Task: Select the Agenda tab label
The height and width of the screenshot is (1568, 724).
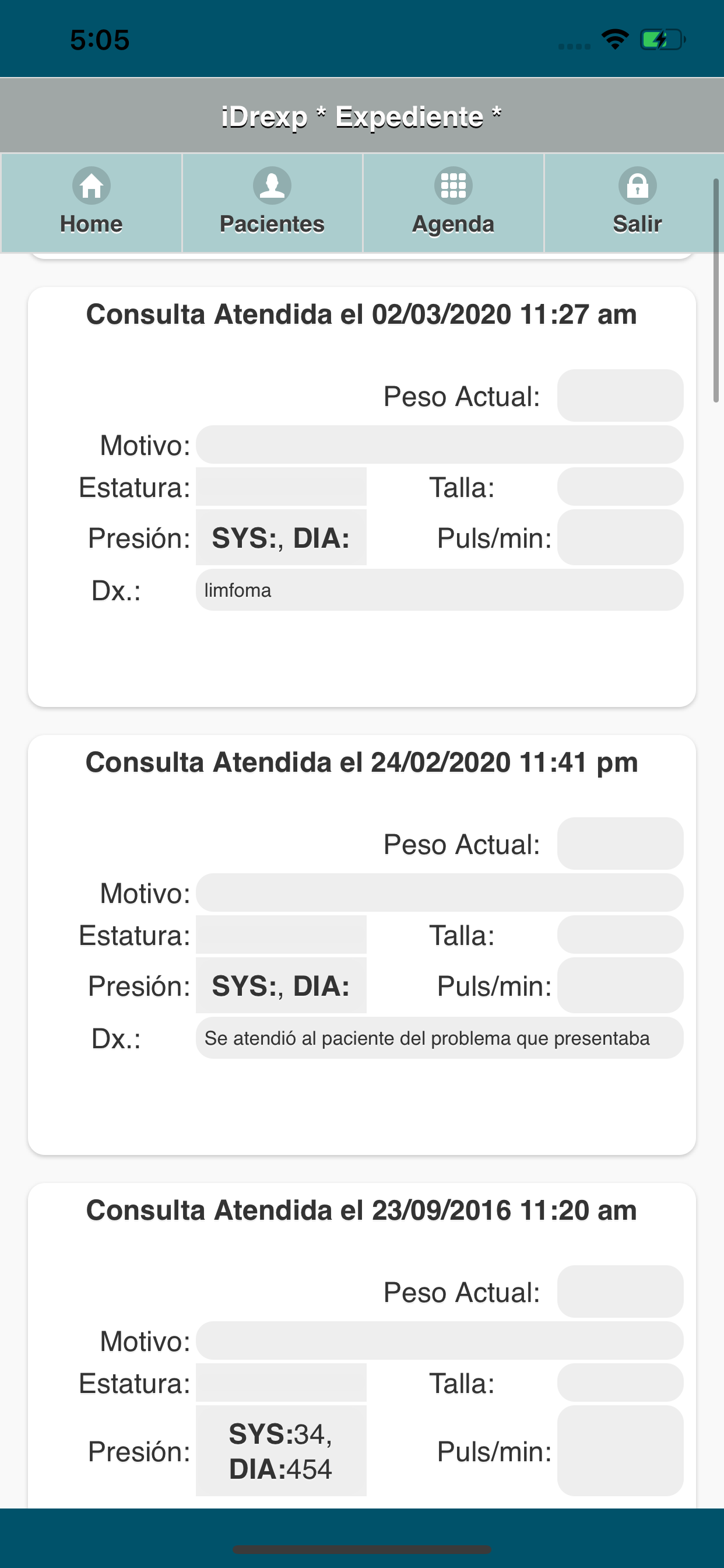Action: coord(454,225)
